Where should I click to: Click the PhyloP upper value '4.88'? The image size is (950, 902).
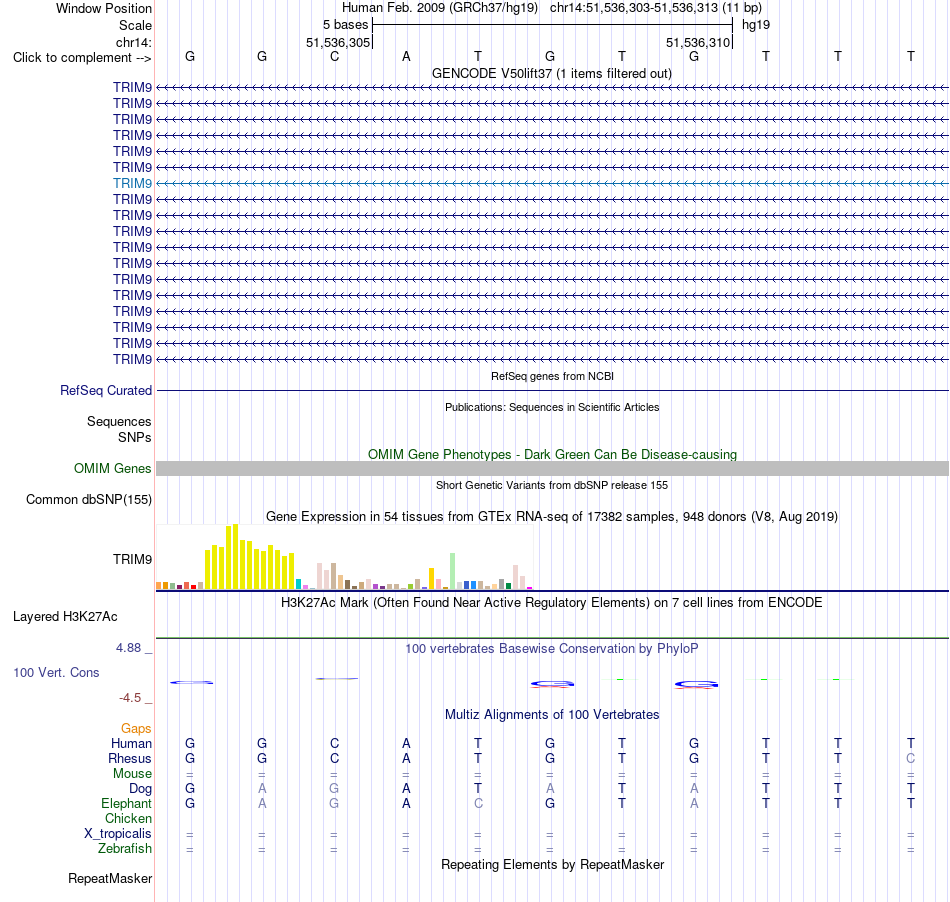128,648
